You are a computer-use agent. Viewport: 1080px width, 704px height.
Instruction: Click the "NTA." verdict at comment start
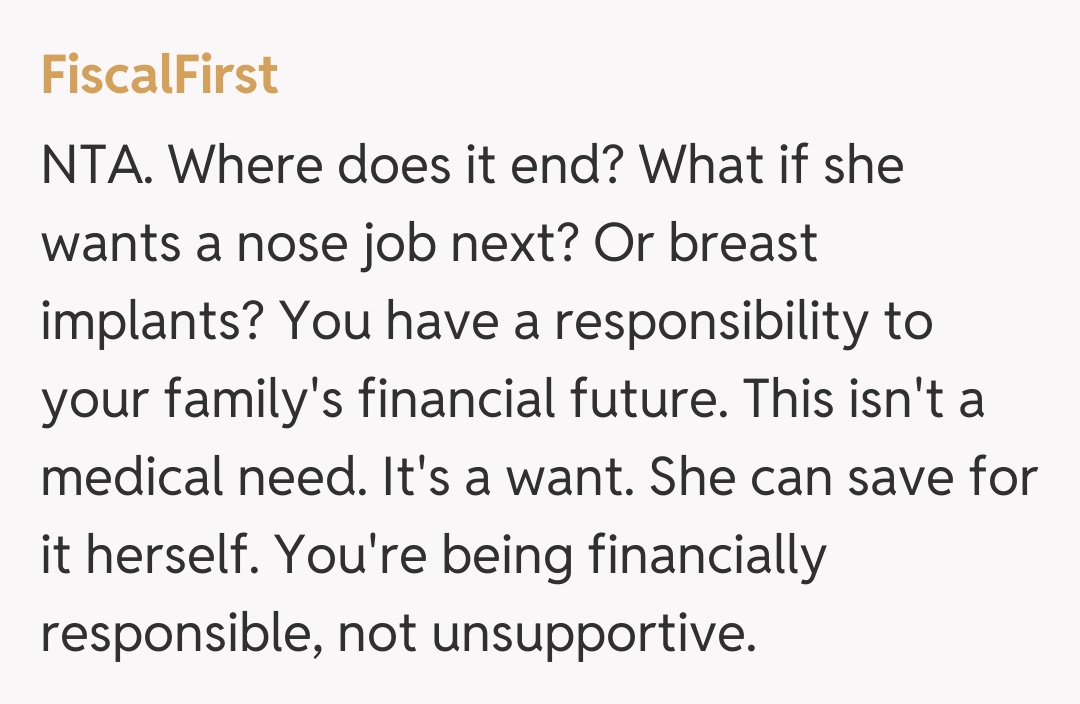[97, 164]
